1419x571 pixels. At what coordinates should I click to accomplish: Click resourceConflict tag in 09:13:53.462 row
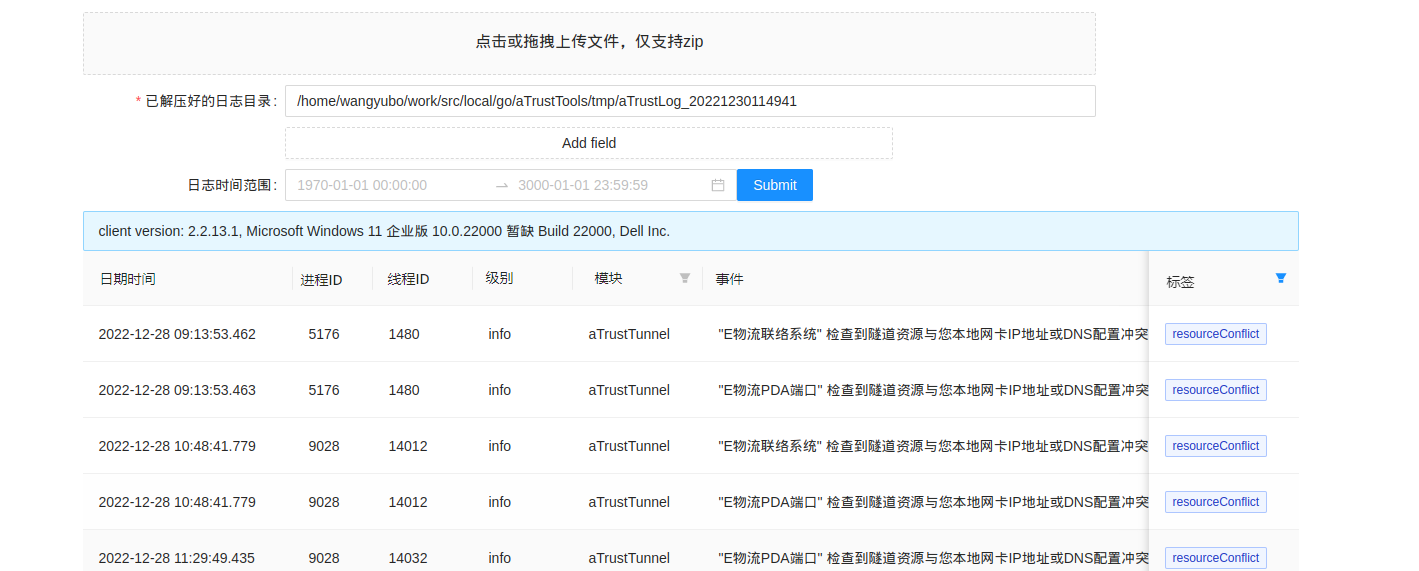coord(1215,334)
